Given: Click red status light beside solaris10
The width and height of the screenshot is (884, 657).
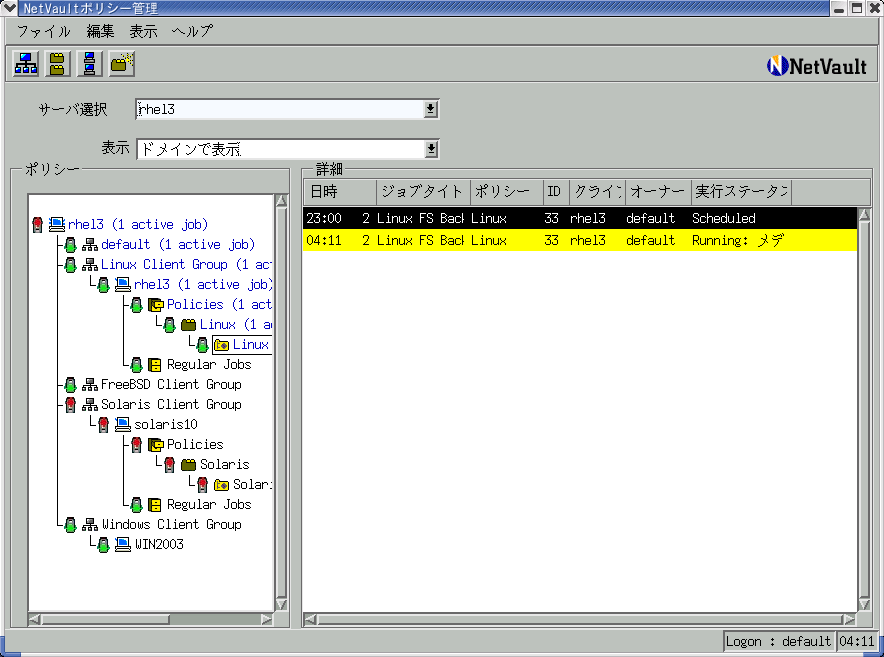Looking at the screenshot, I should click(x=103, y=425).
